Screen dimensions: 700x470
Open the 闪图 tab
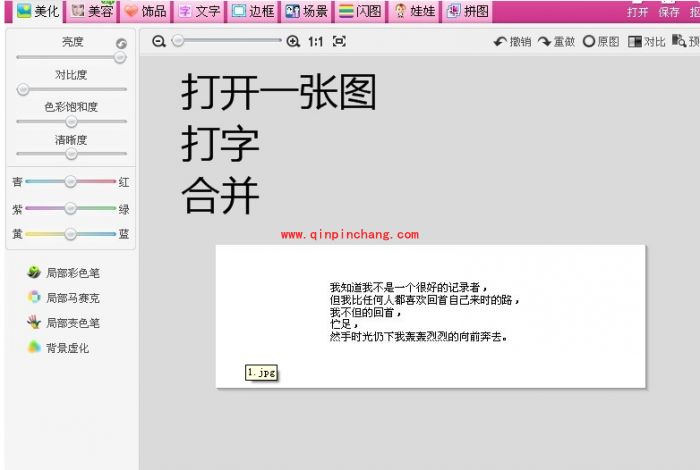pos(360,11)
